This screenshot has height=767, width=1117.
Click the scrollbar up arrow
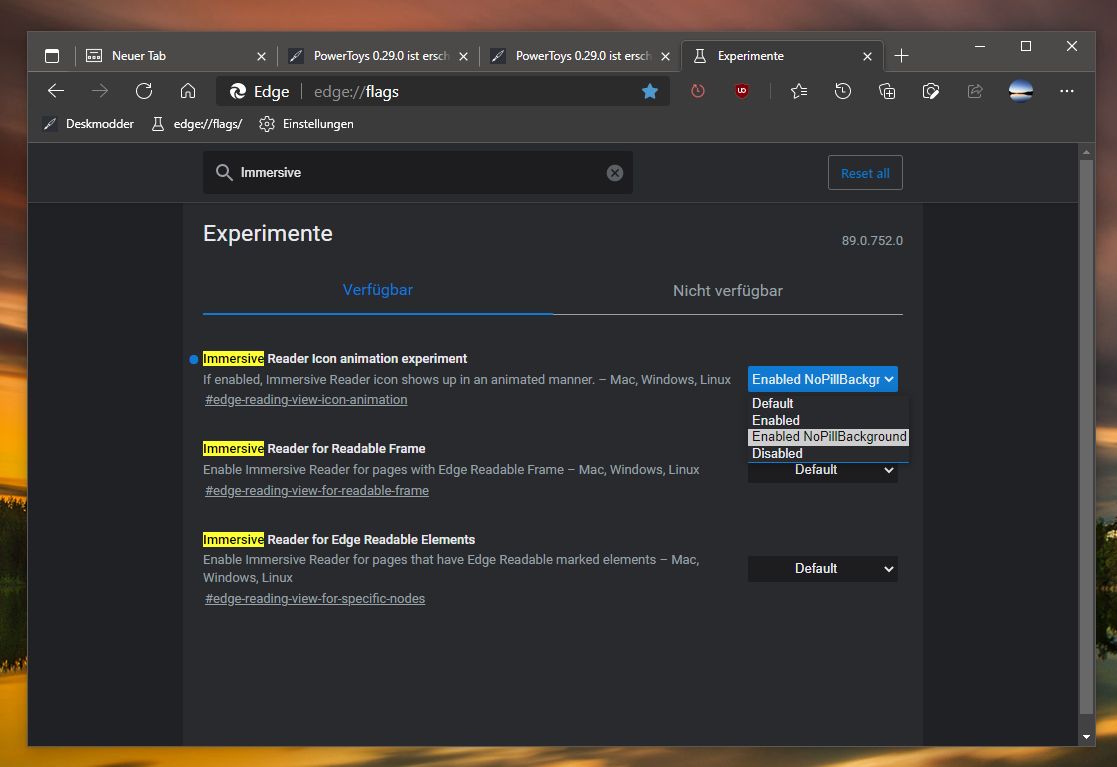(x=1086, y=152)
